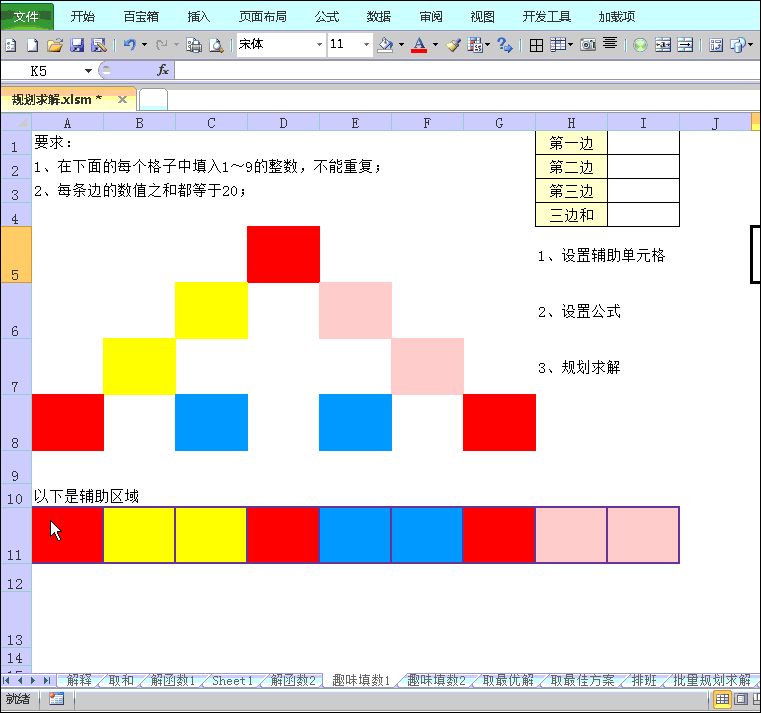Click the shapes icon at toolbar end
This screenshot has height=713, width=761.
click(737, 45)
